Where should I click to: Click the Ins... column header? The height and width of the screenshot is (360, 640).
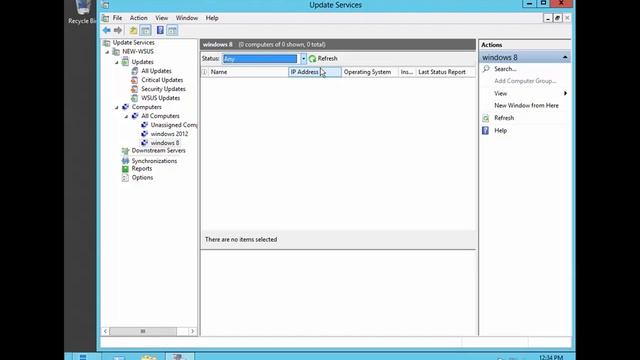click(407, 72)
